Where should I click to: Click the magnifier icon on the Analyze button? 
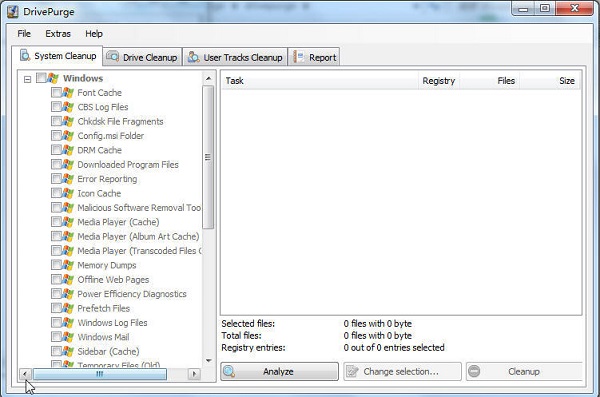click(229, 371)
